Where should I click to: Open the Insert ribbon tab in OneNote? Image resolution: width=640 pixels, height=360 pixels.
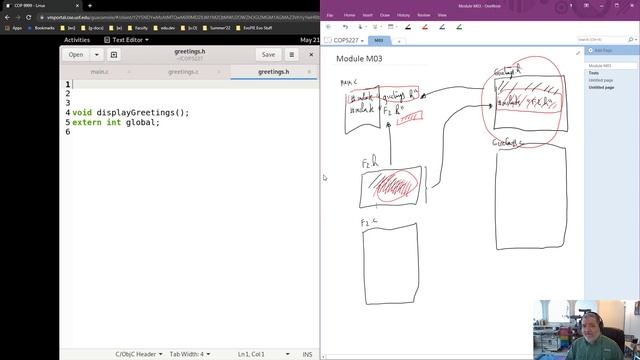point(367,15)
